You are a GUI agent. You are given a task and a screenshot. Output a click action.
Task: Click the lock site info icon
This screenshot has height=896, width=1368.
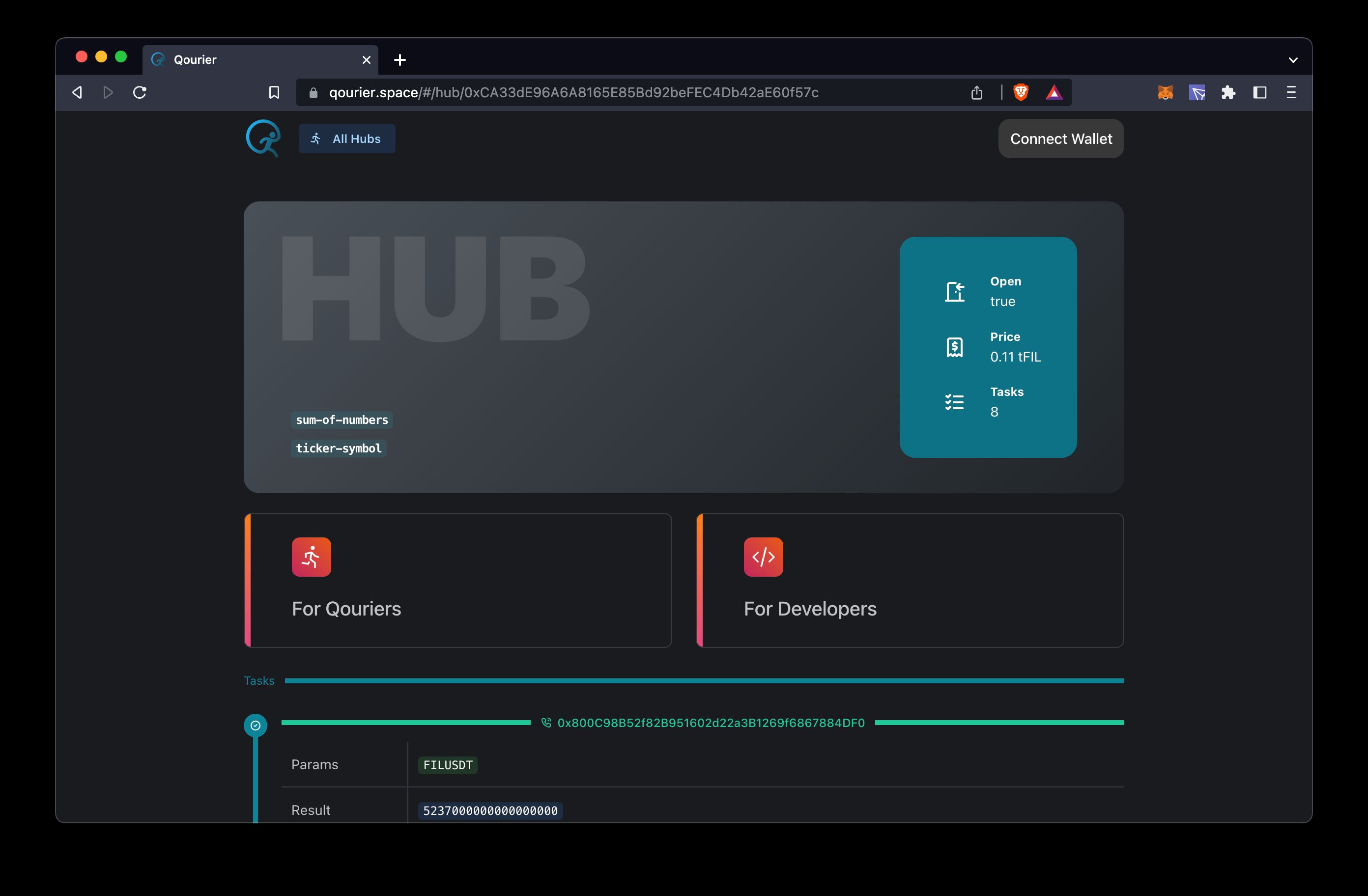[313, 92]
